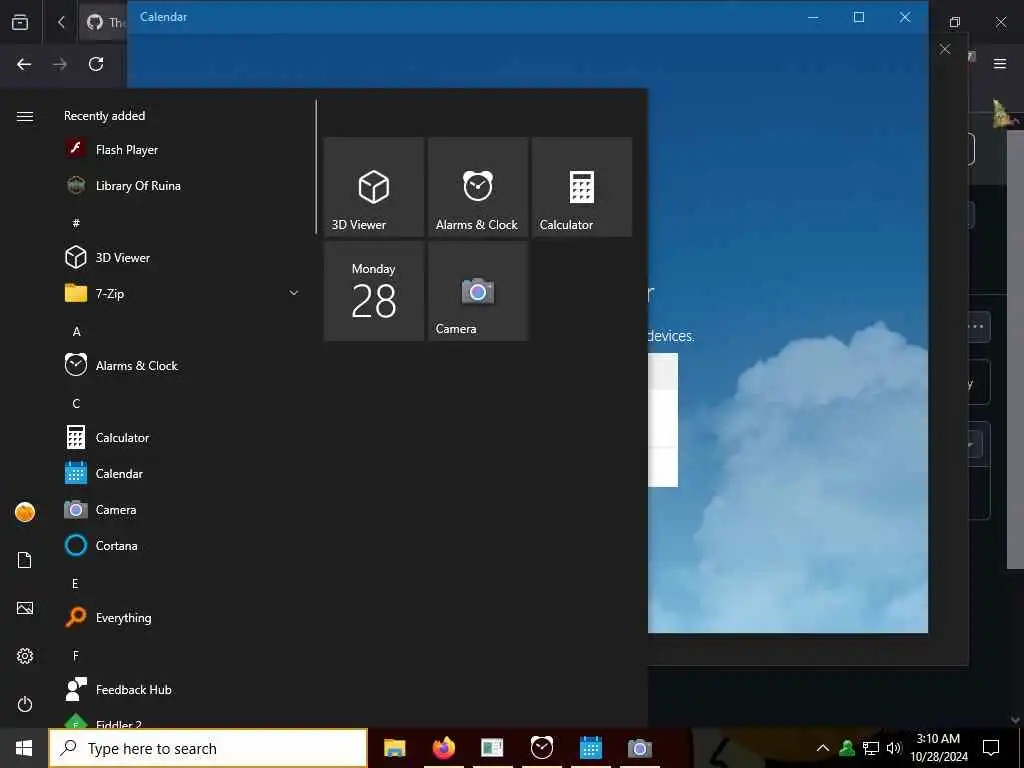The height and width of the screenshot is (768, 1024).
Task: Click the Camera start tile
Action: [478, 291]
